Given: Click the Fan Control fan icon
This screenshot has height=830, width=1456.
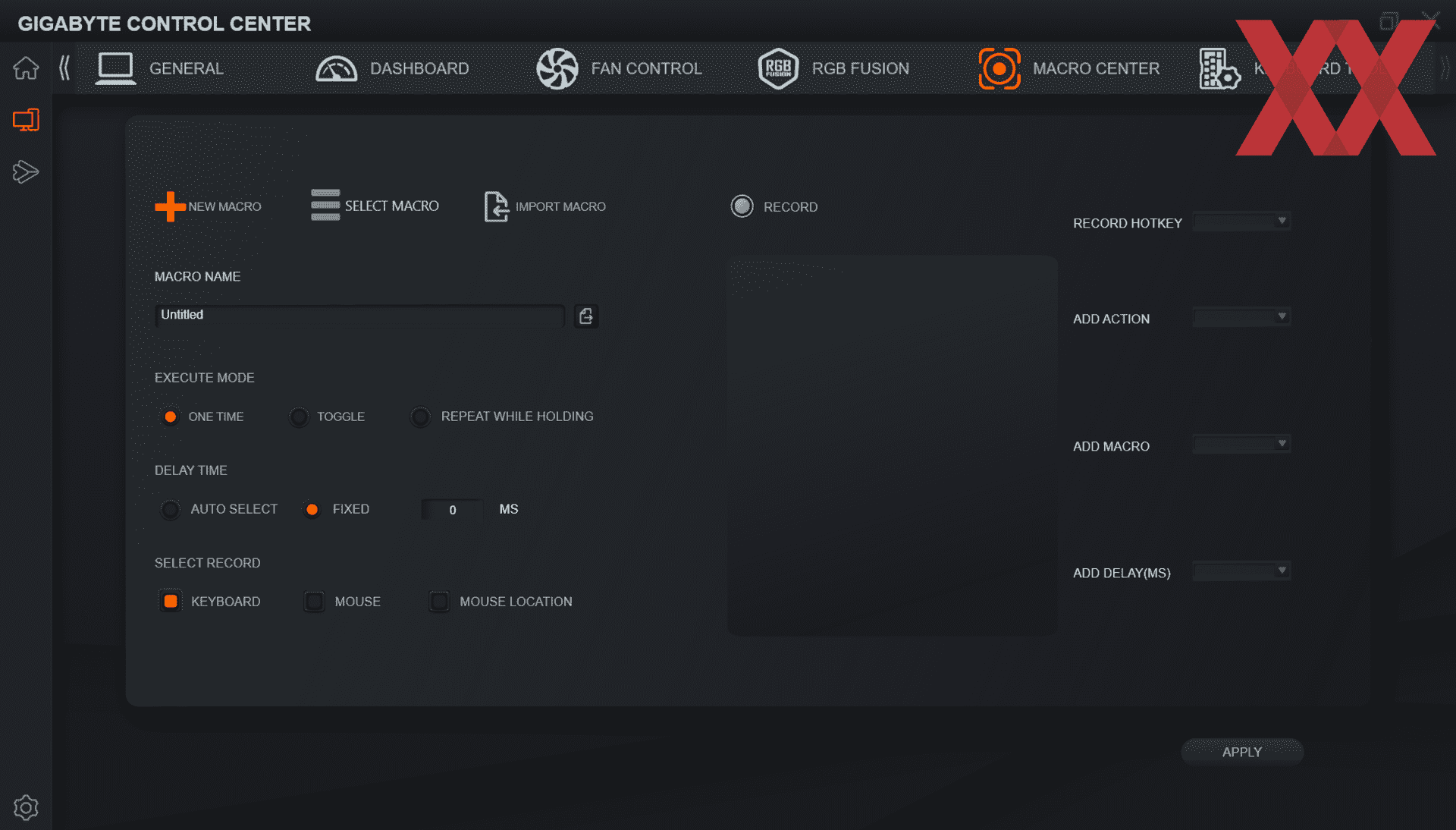Looking at the screenshot, I should pos(557,68).
